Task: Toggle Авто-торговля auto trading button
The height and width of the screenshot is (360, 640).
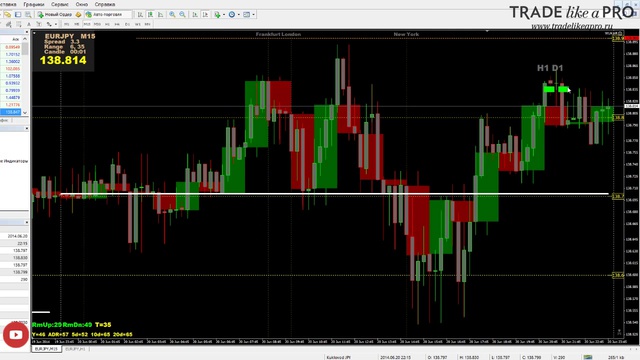Action: point(108,14)
